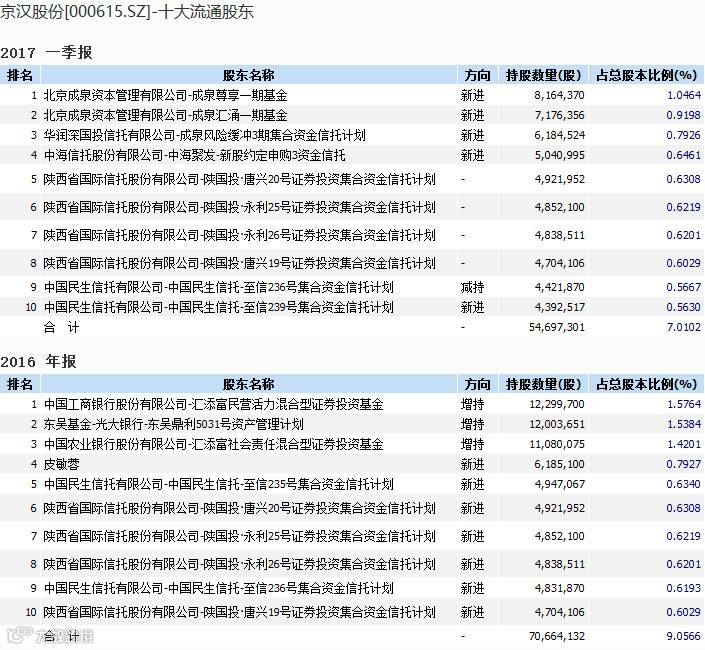The image size is (705, 650).
Task: Click percentage value 0.6340
Action: click(683, 485)
